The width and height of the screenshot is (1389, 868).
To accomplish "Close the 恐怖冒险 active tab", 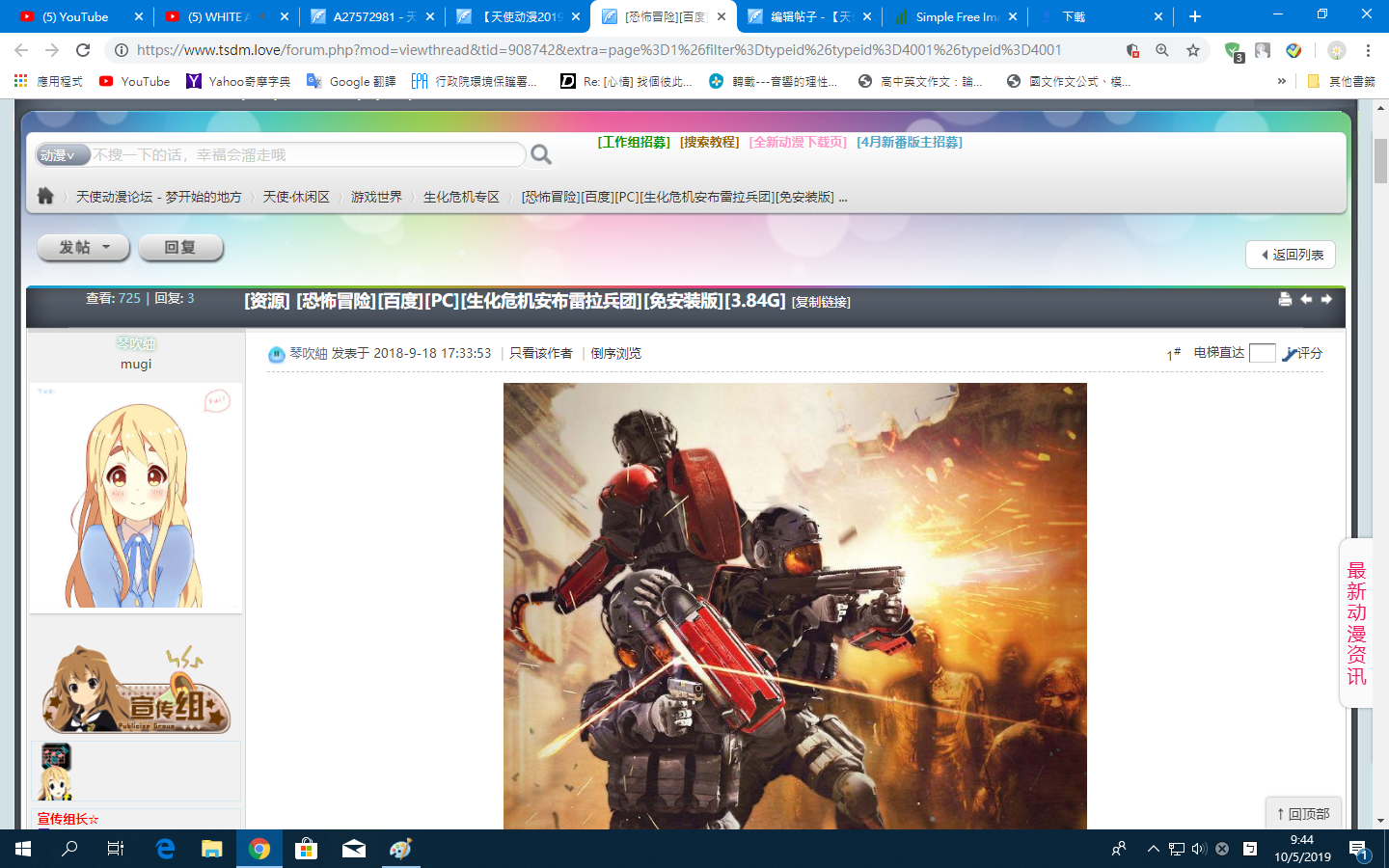I will 722,16.
